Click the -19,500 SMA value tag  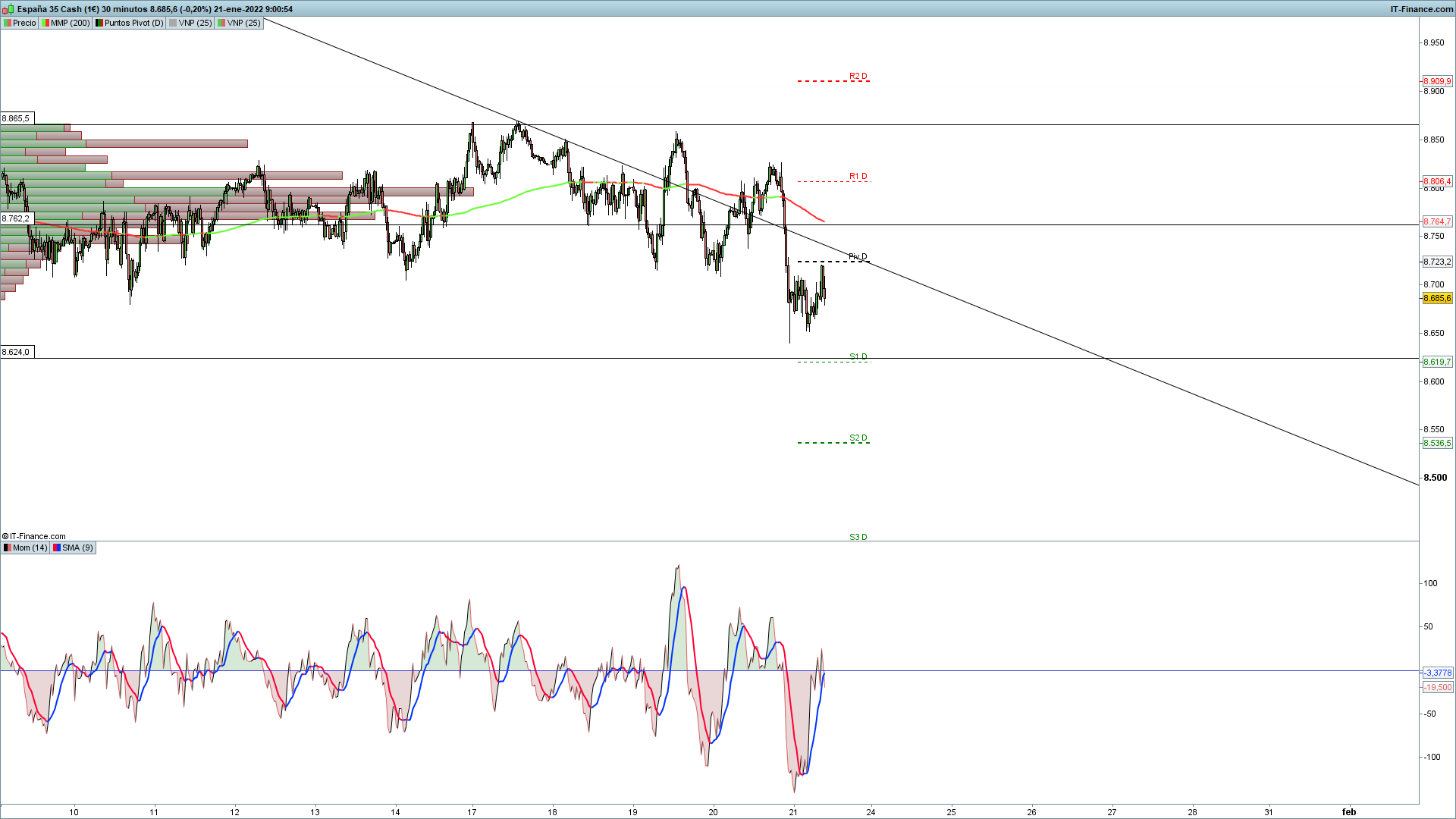coord(1438,687)
